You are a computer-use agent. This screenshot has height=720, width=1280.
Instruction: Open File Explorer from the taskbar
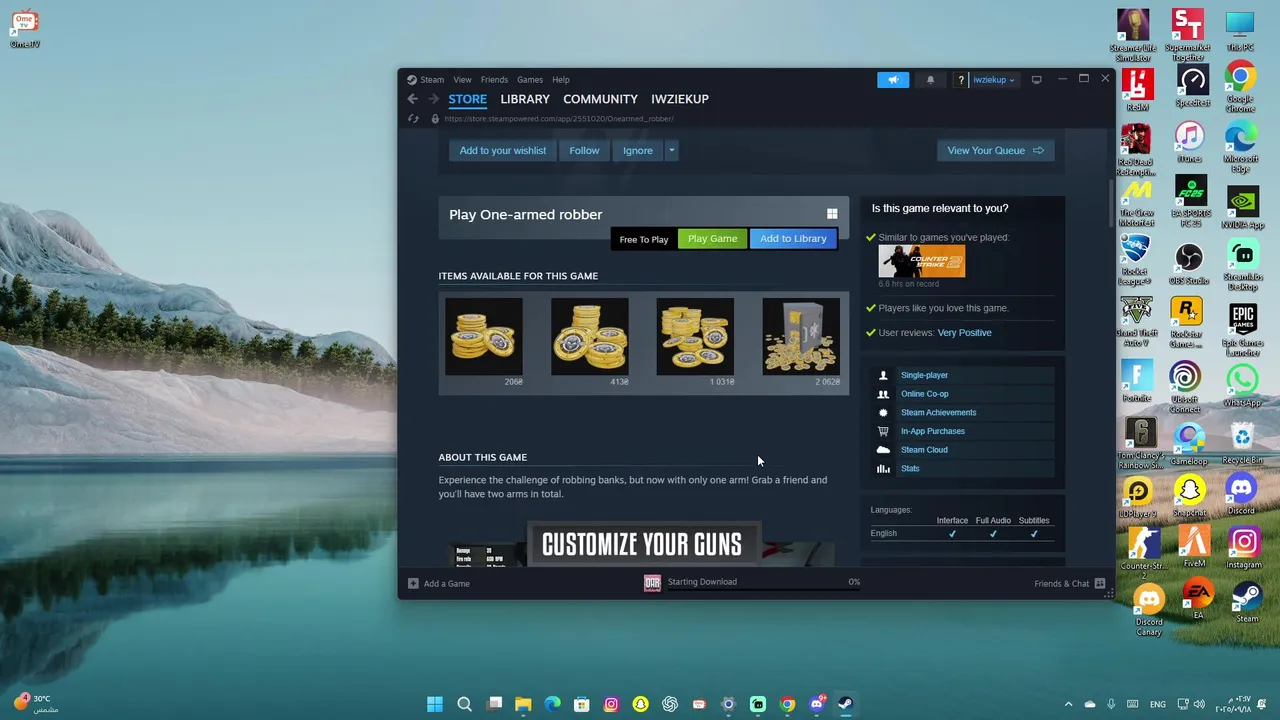point(523,704)
